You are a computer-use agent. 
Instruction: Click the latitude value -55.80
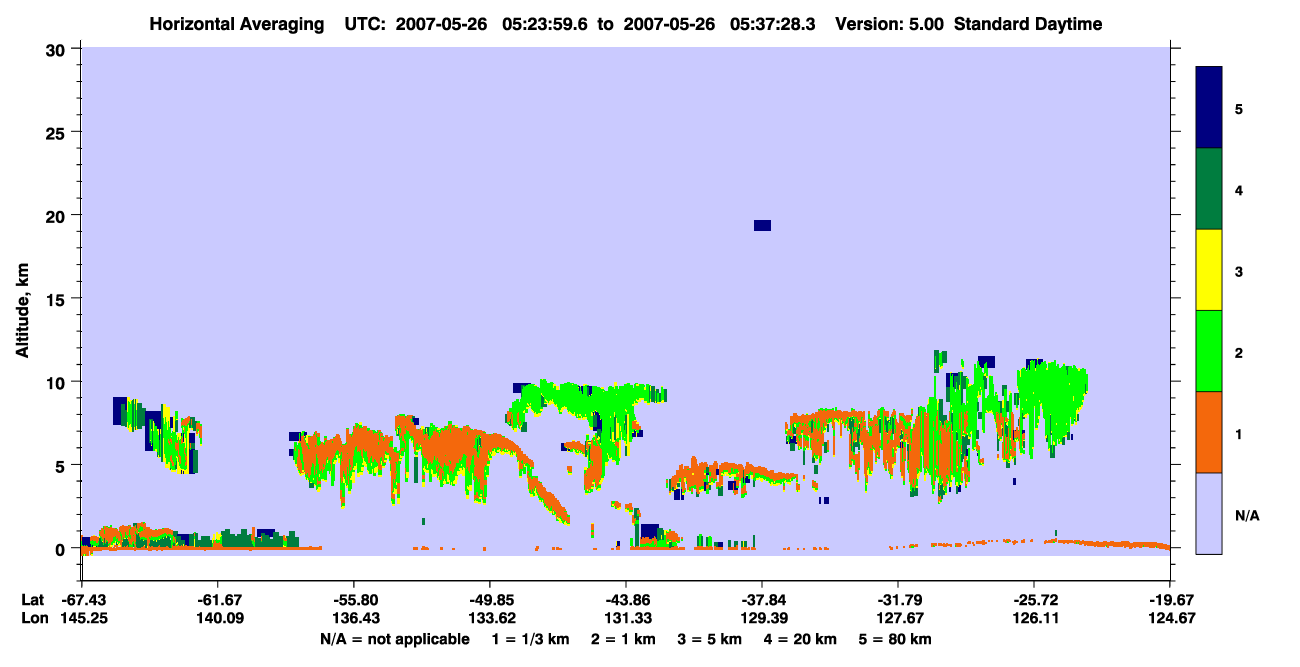point(354,600)
